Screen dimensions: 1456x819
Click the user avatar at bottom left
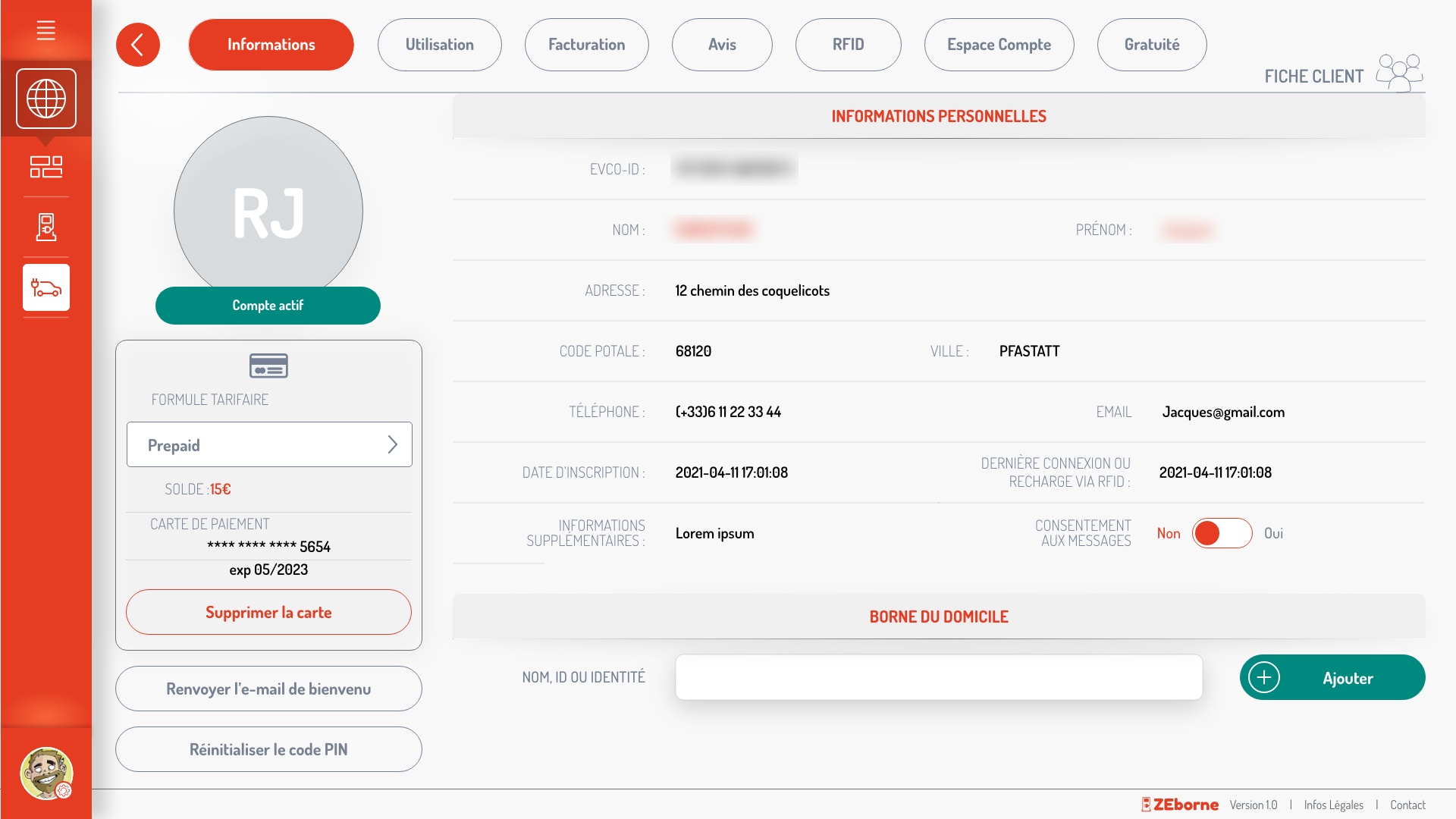45,773
